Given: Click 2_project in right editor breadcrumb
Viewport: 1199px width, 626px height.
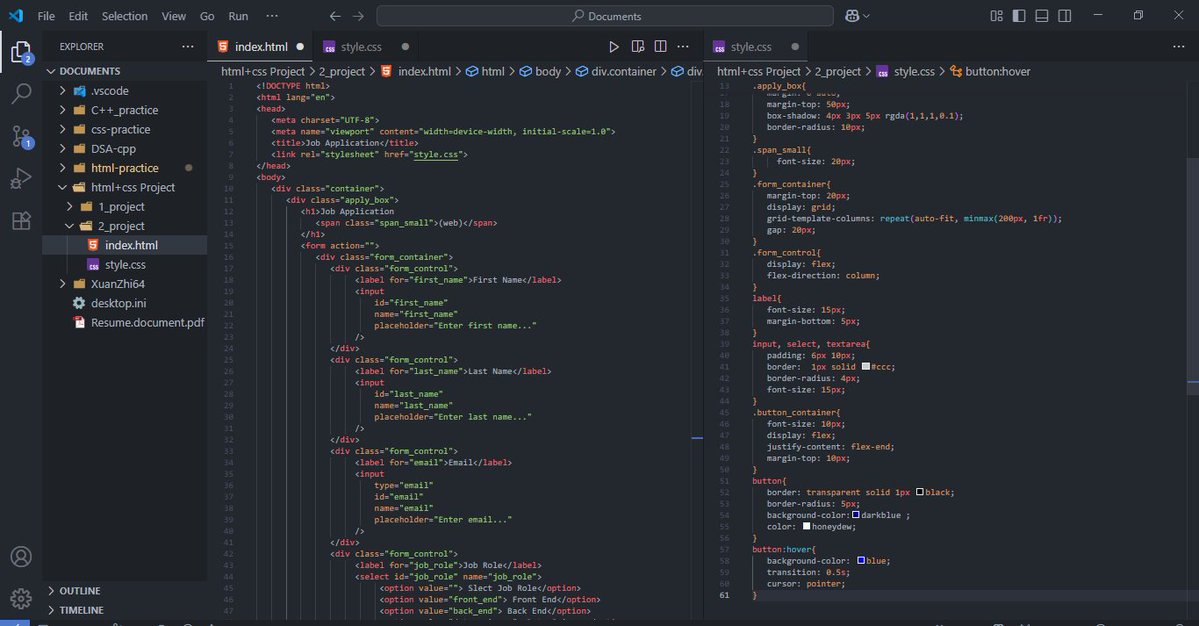Looking at the screenshot, I should tap(837, 71).
